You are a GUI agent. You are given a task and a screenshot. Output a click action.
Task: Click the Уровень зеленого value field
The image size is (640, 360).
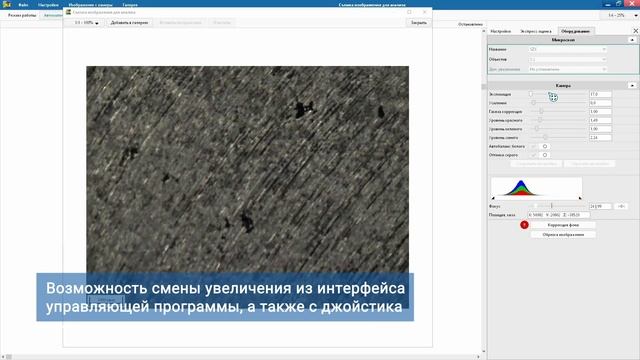(x=600, y=129)
